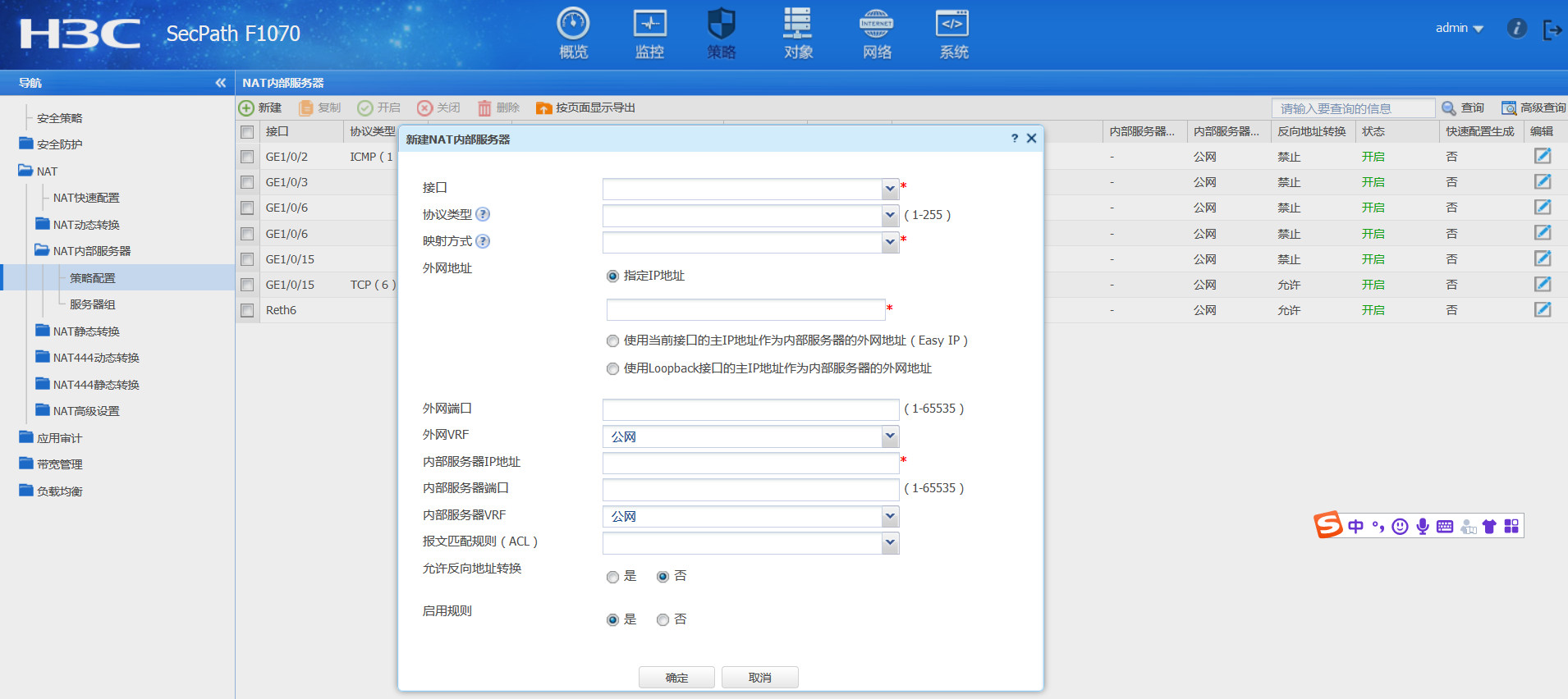Tick the checkbox for row GE1/0/3

(x=247, y=182)
